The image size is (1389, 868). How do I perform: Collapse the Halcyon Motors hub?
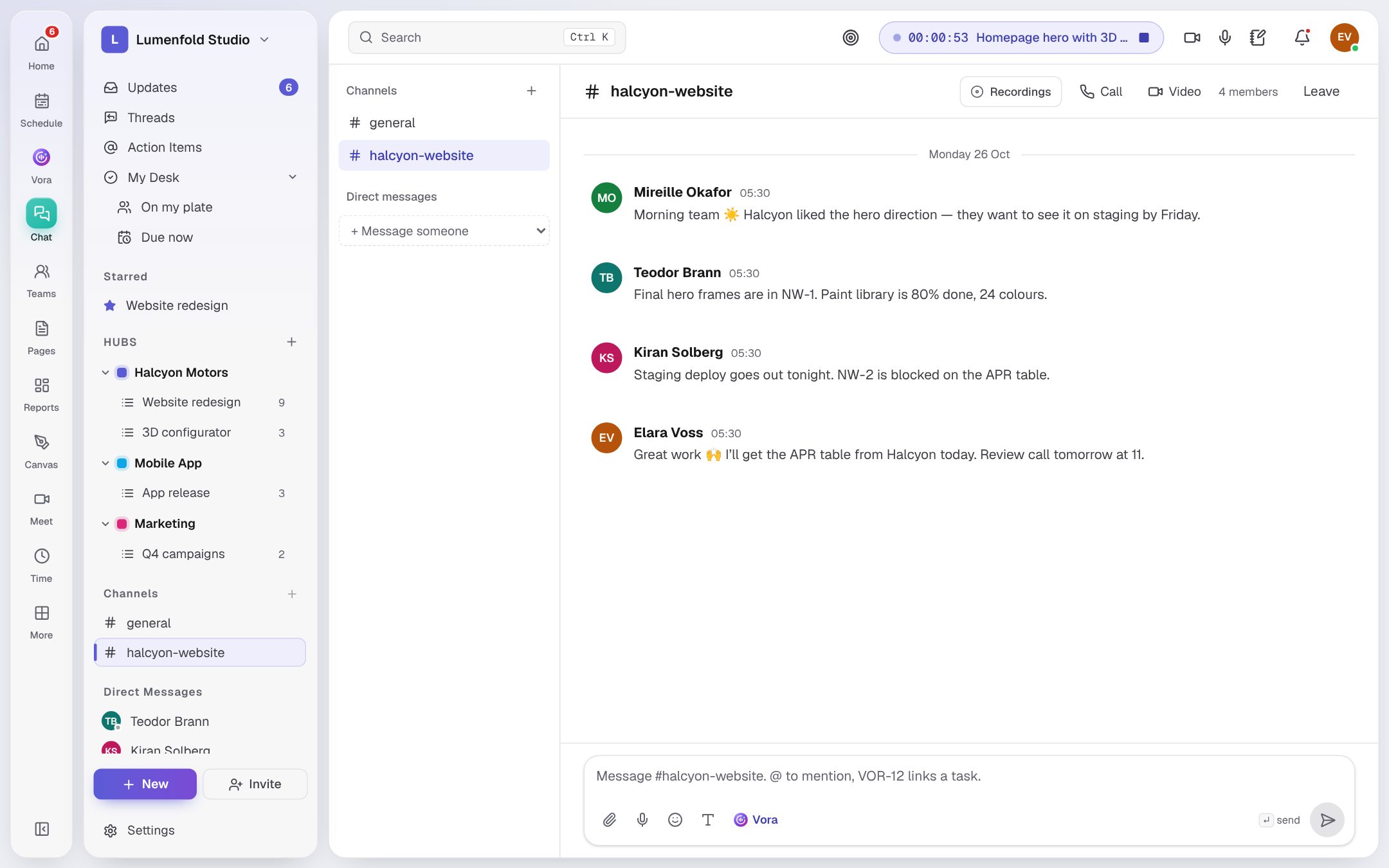(x=105, y=372)
